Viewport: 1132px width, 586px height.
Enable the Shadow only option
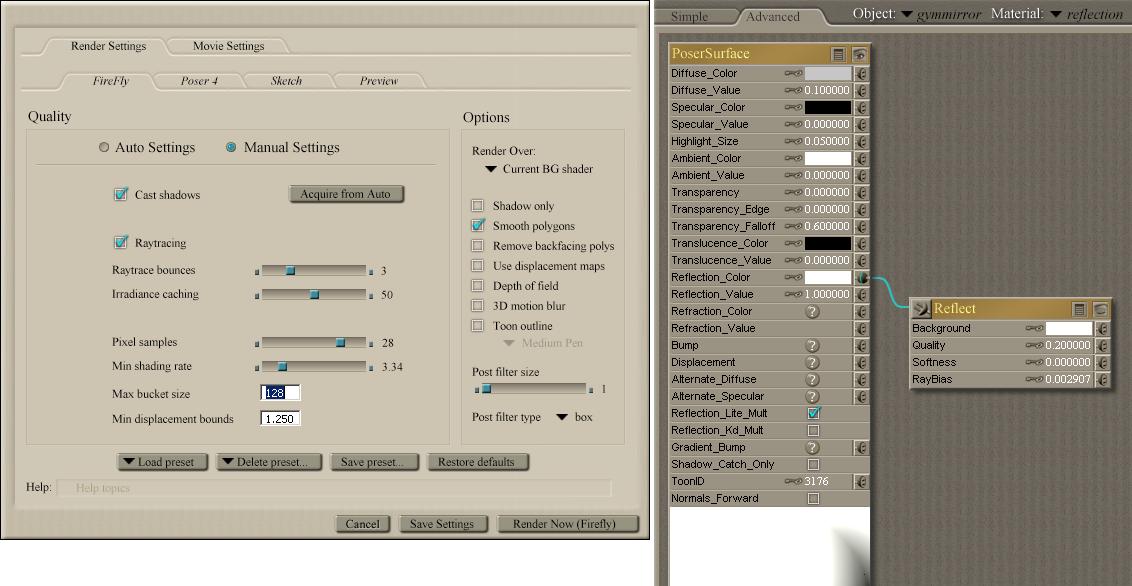click(477, 206)
